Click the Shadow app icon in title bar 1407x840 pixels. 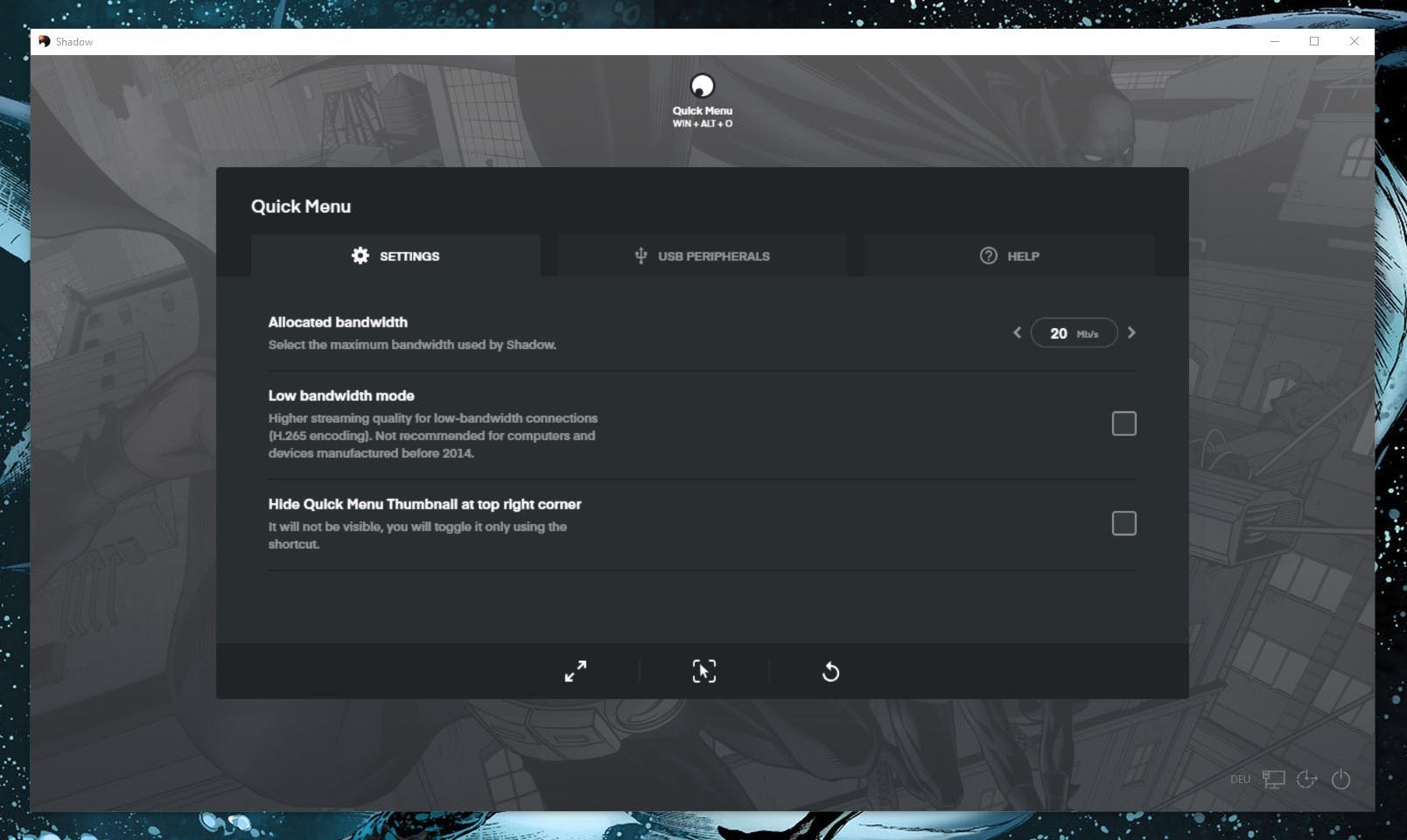pyautogui.click(x=44, y=41)
